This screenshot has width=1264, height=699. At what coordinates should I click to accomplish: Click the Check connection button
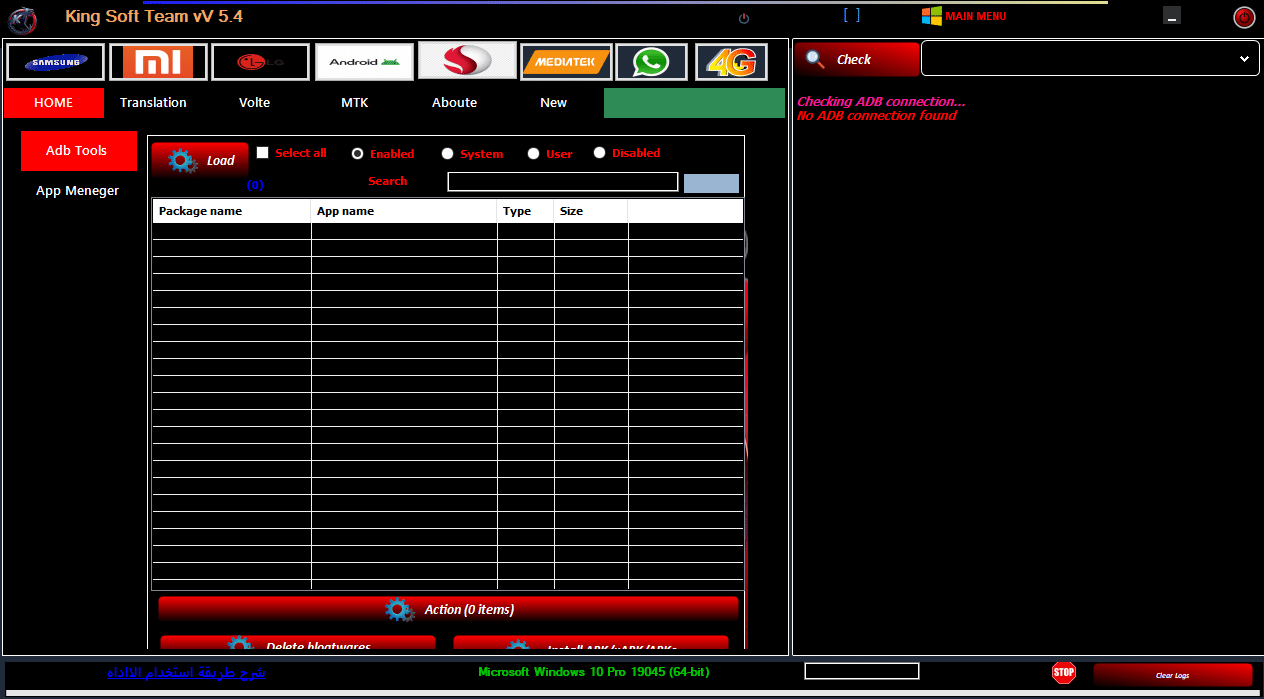click(x=856, y=59)
